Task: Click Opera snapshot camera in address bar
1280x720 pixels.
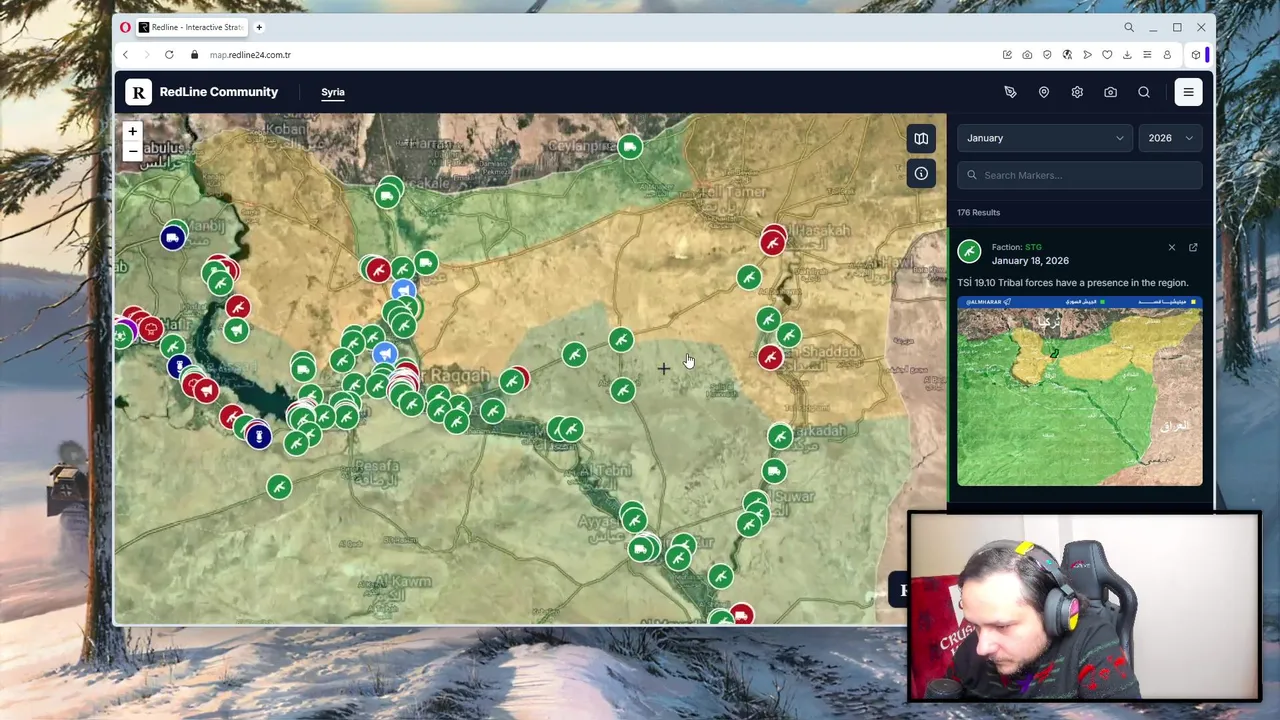Action: [1027, 55]
